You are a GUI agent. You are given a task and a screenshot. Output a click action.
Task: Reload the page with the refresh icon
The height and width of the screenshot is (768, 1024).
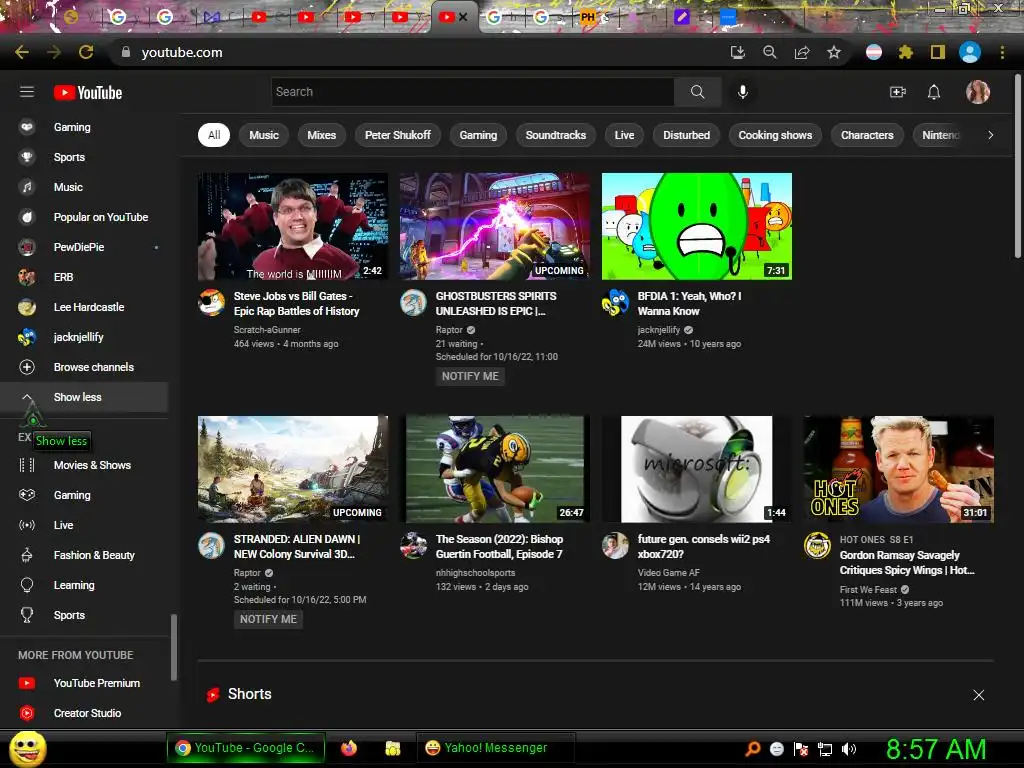(x=86, y=52)
